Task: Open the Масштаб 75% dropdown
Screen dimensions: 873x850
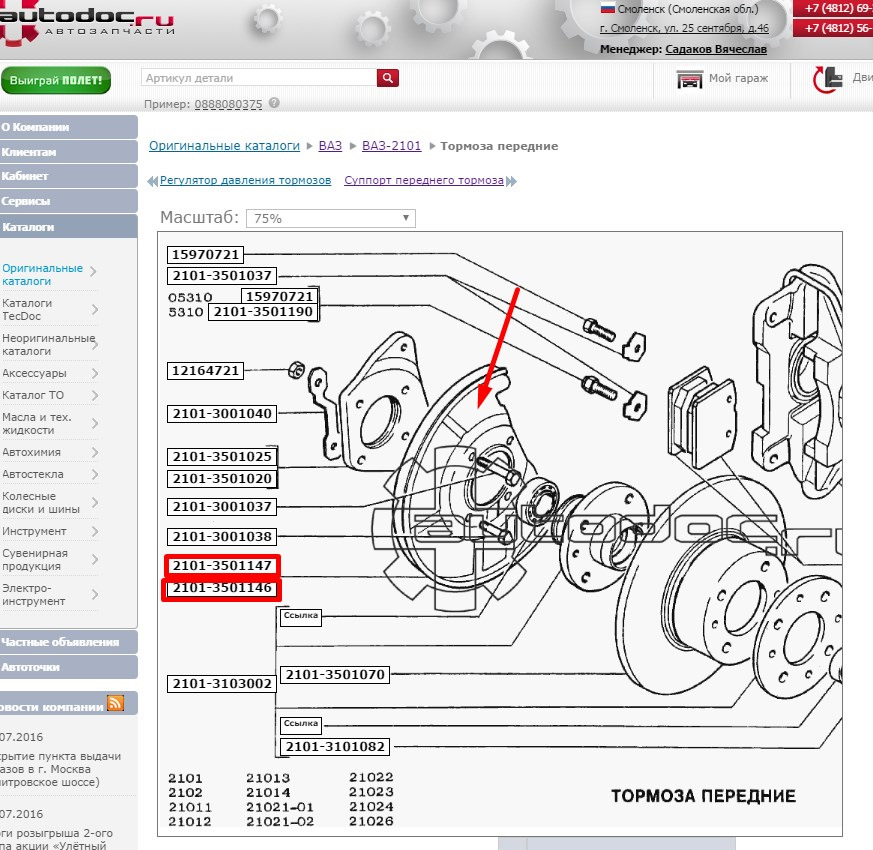Action: click(331, 218)
